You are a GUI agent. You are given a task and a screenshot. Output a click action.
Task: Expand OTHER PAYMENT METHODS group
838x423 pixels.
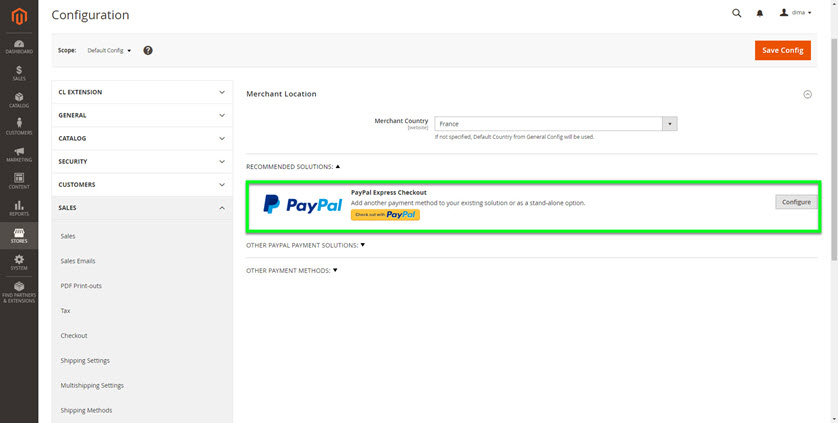[x=292, y=271]
